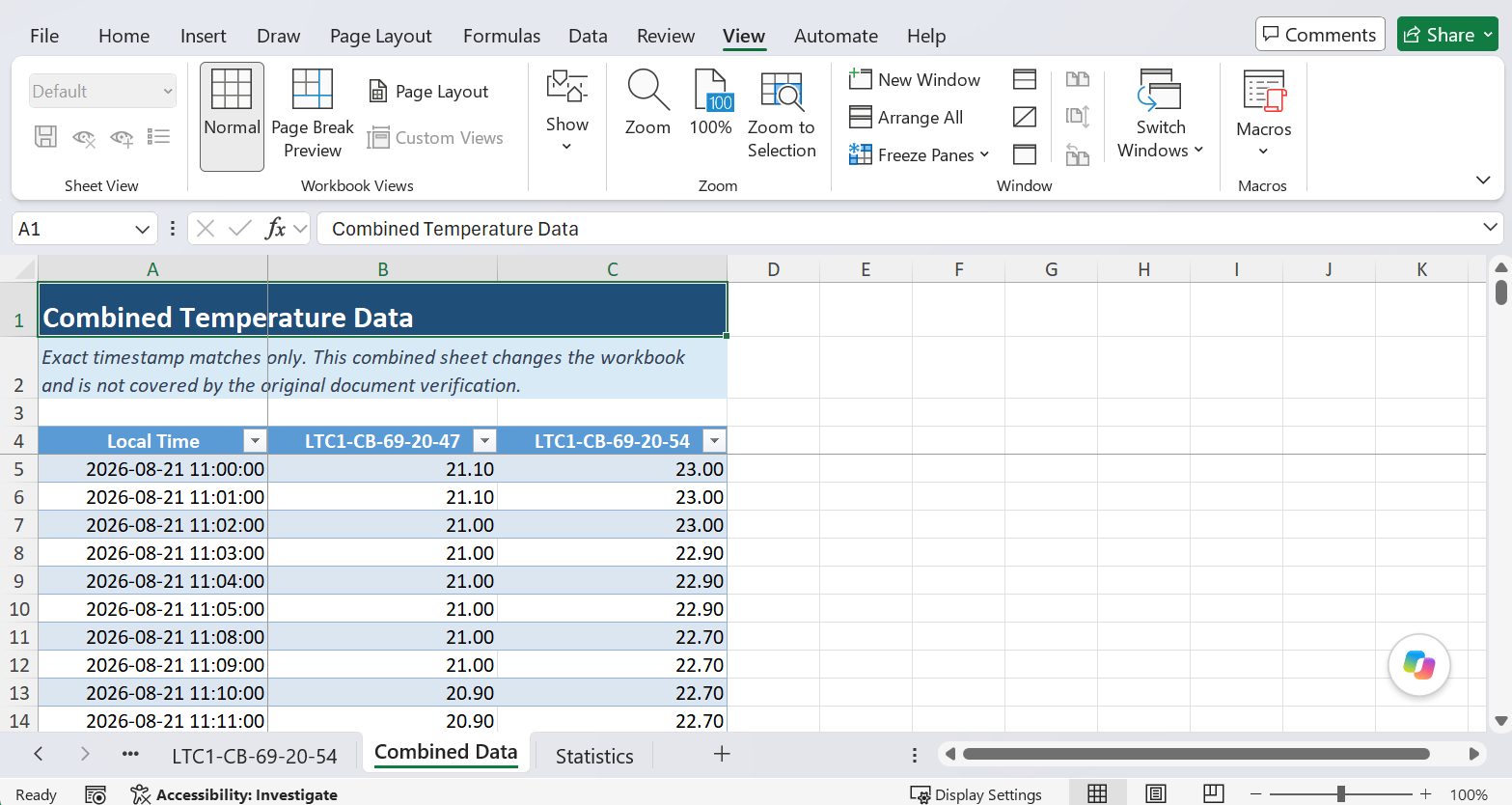Screen dimensions: 1512x805
Task: Open the Name Box dropdown arrow
Action: click(x=143, y=229)
